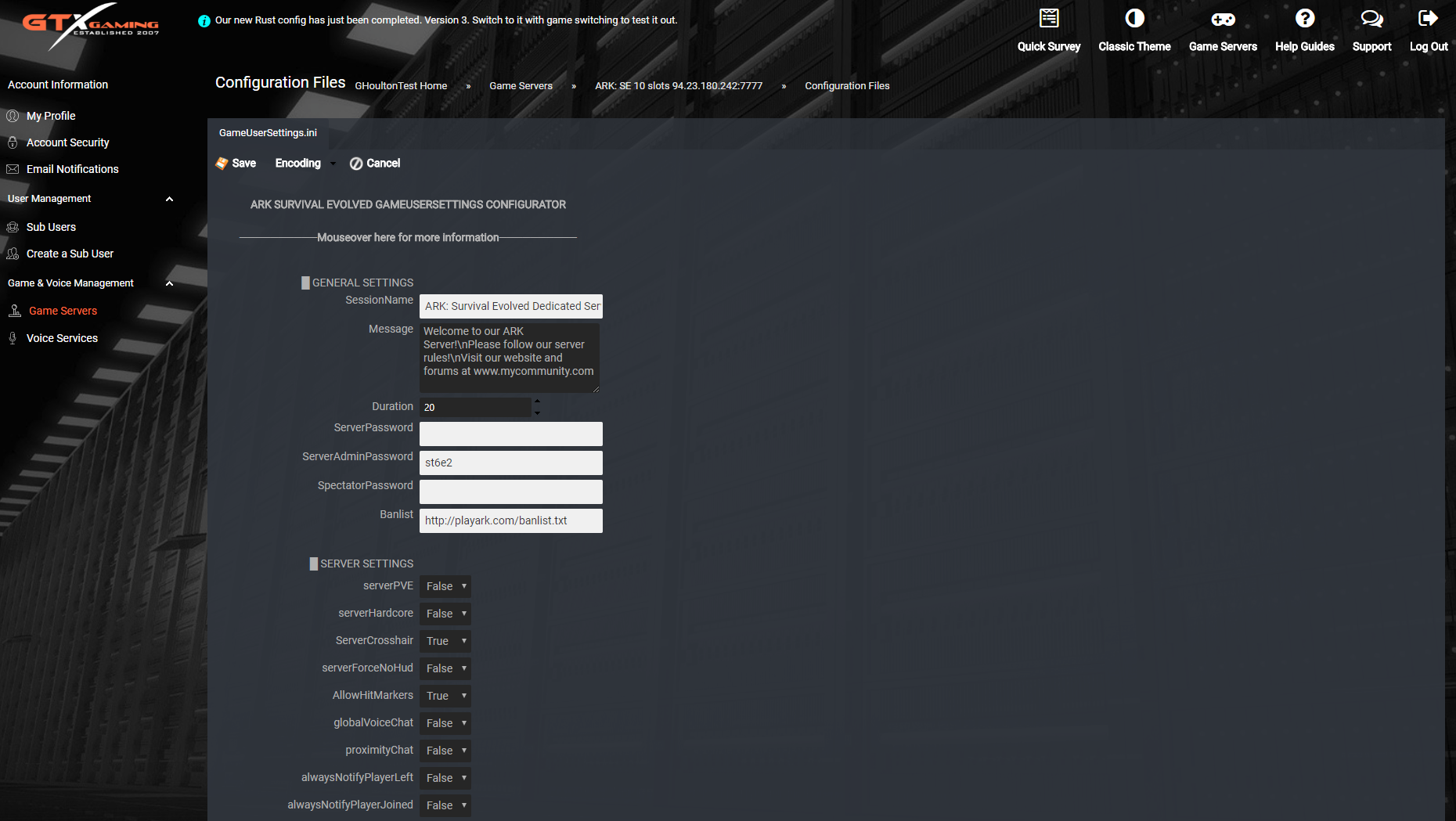1456x821 pixels.
Task: Open Configuration Files breadcrumb link
Action: (847, 86)
